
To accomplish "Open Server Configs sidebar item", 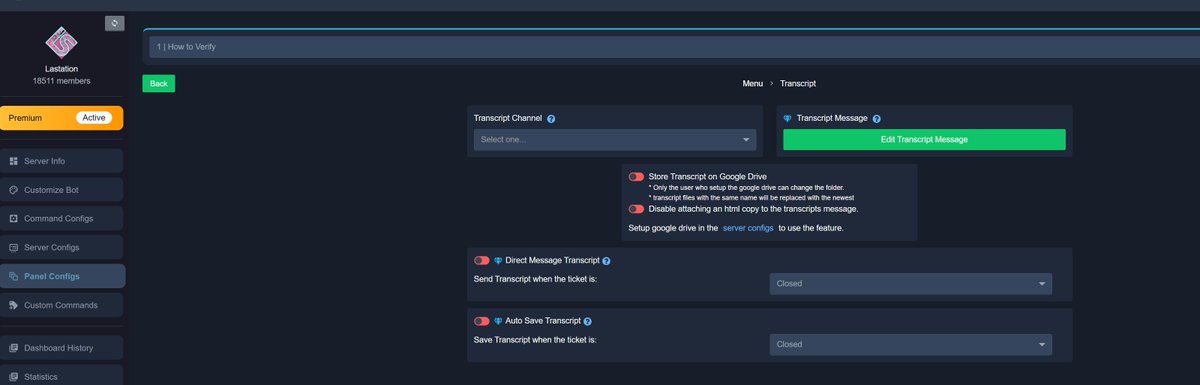I will (x=62, y=247).
